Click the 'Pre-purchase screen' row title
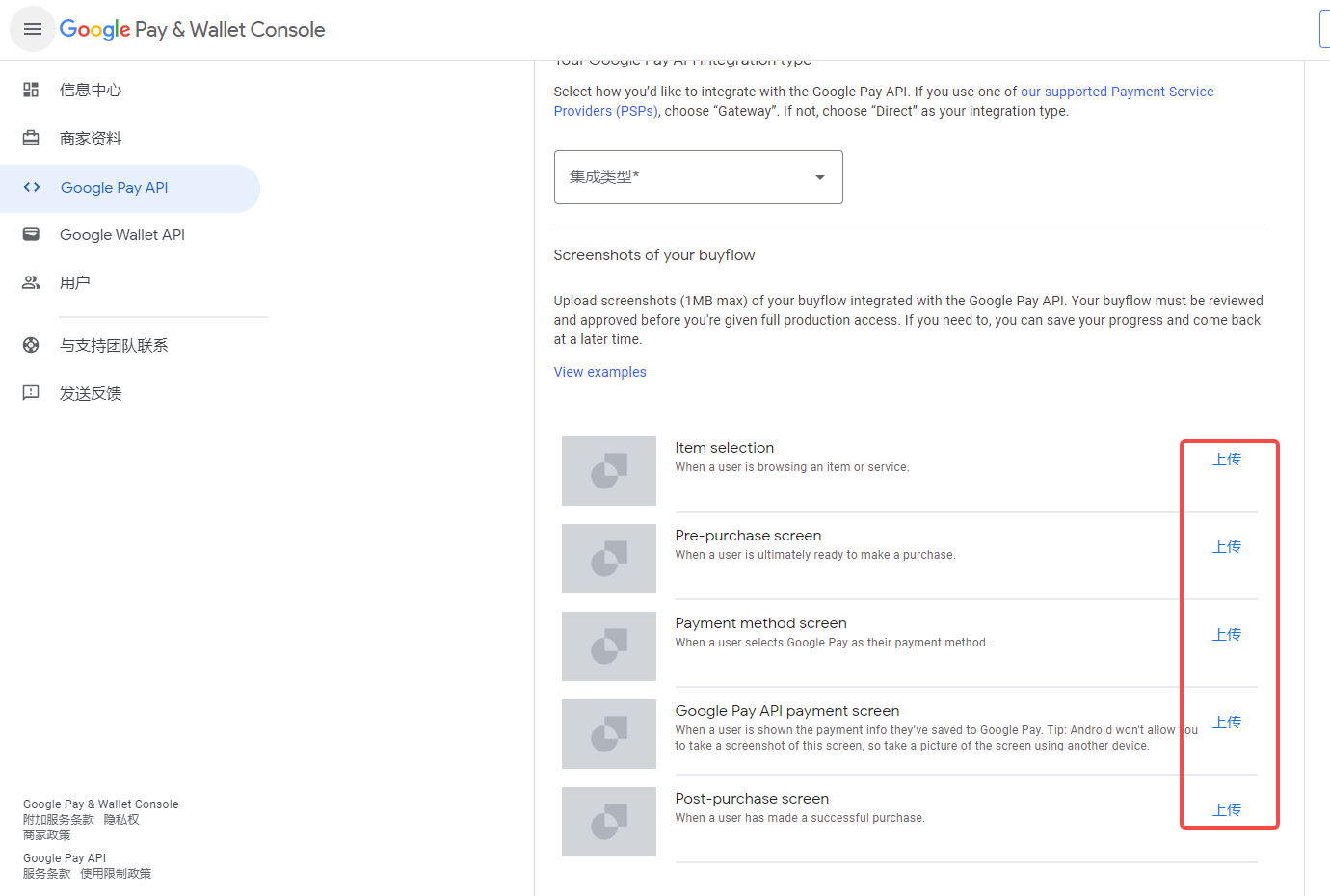 pyautogui.click(x=749, y=536)
